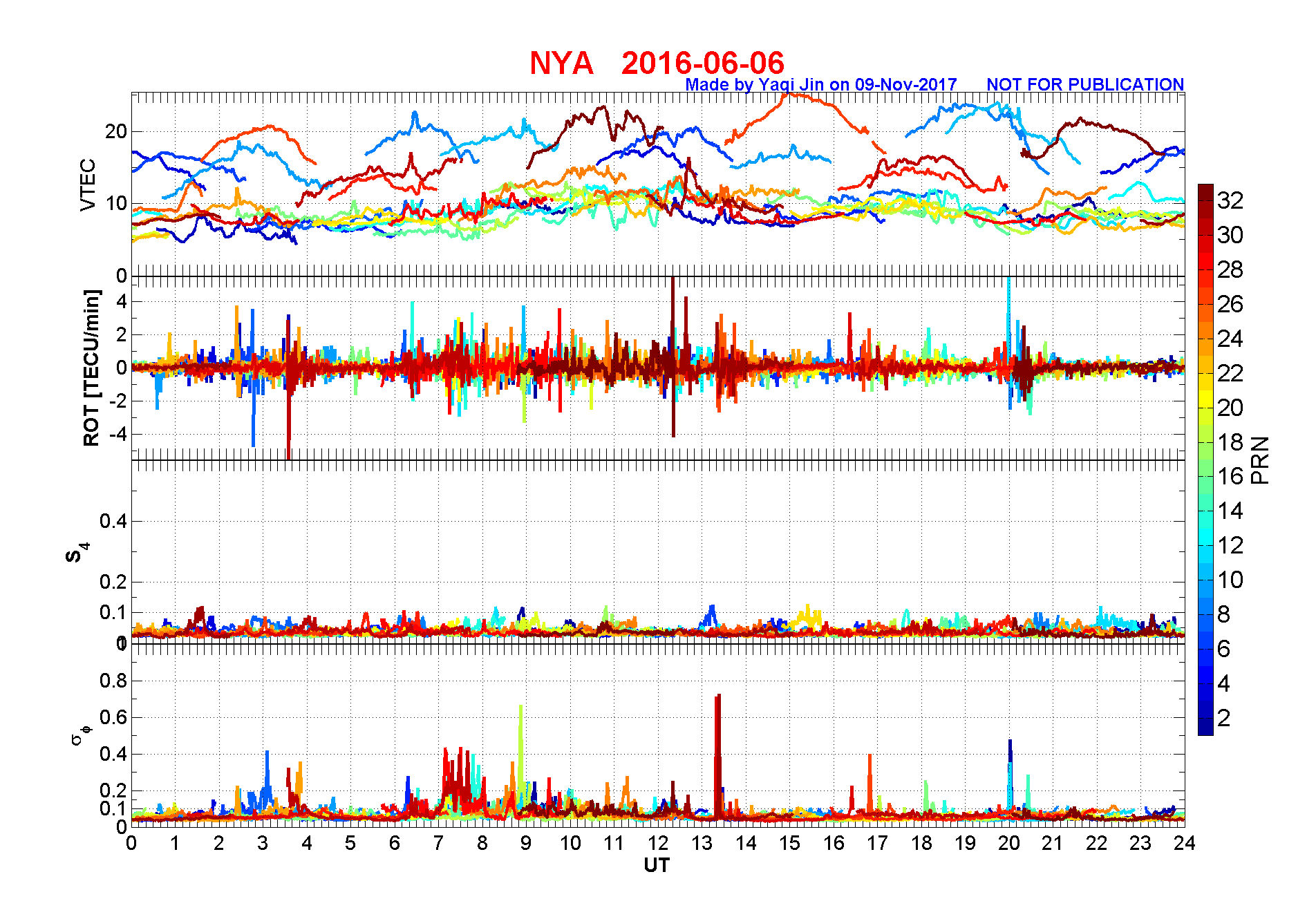Click colorbar tick label 24
1316x919 pixels.
point(1230,339)
